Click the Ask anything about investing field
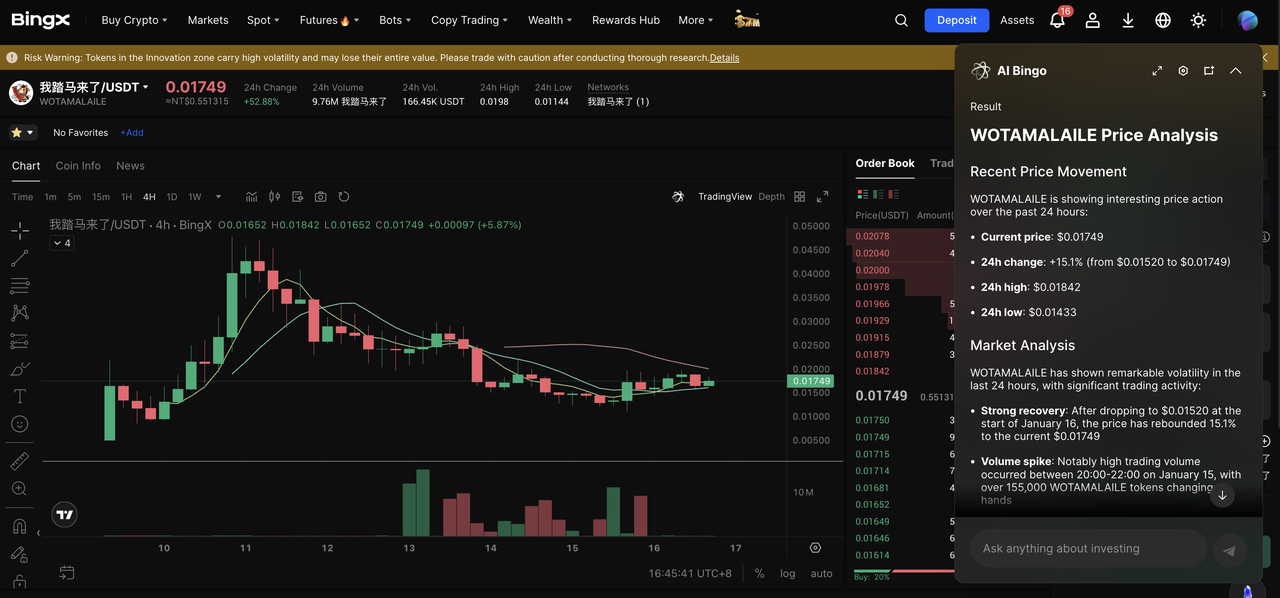The width and height of the screenshot is (1280, 598). (1087, 548)
